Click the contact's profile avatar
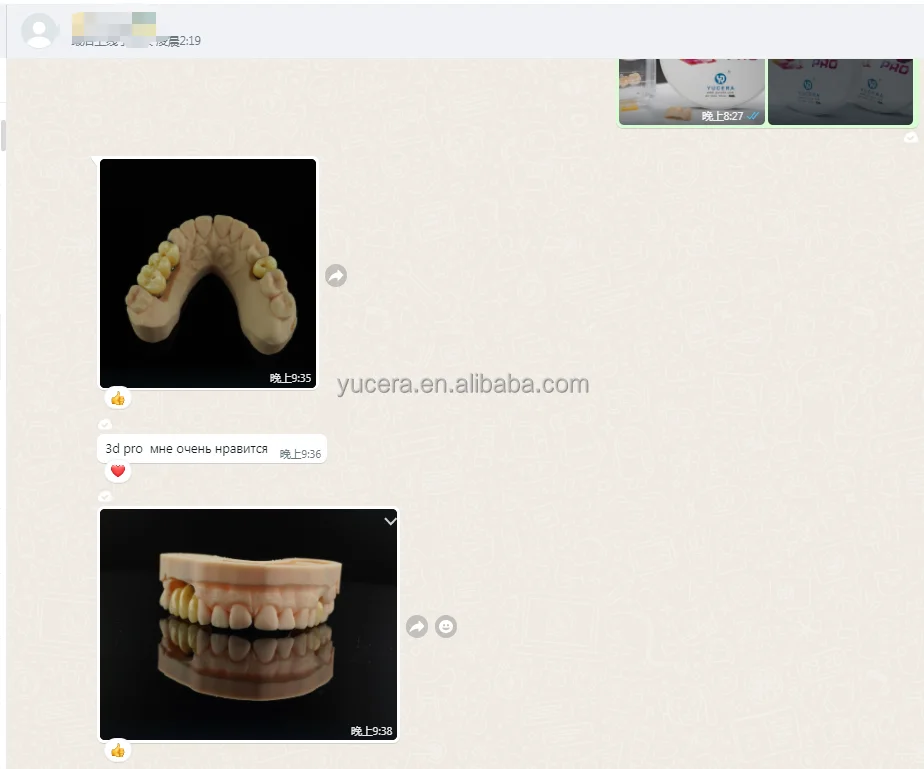924x769 pixels. point(40,30)
